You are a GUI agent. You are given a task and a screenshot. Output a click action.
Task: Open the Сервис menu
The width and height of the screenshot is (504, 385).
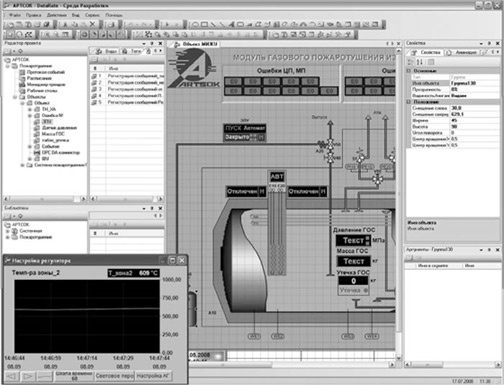(x=92, y=15)
